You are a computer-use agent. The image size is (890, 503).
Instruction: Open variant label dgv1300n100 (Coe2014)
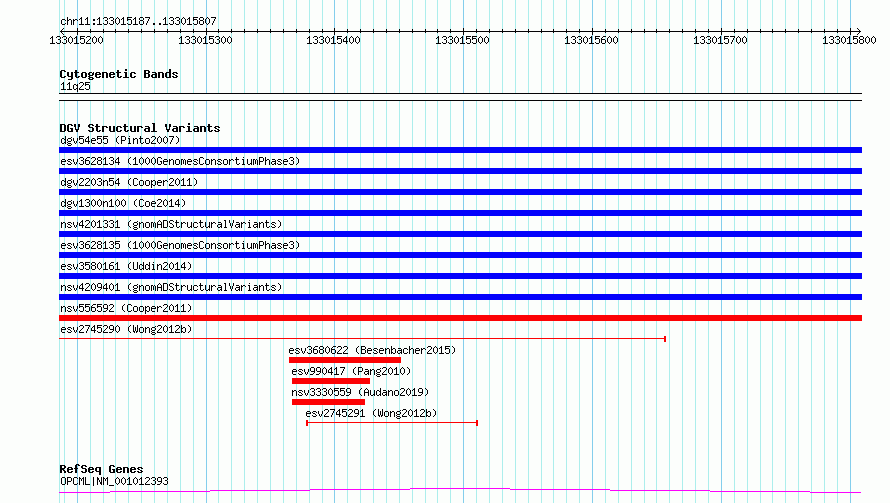tap(123, 203)
